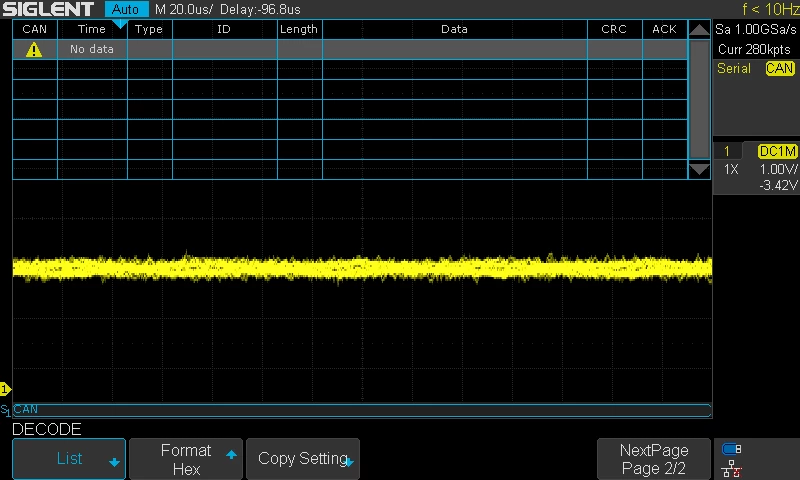The height and width of the screenshot is (480, 800).
Task: Click the Auto trigger mode indicator
Action: (x=126, y=9)
